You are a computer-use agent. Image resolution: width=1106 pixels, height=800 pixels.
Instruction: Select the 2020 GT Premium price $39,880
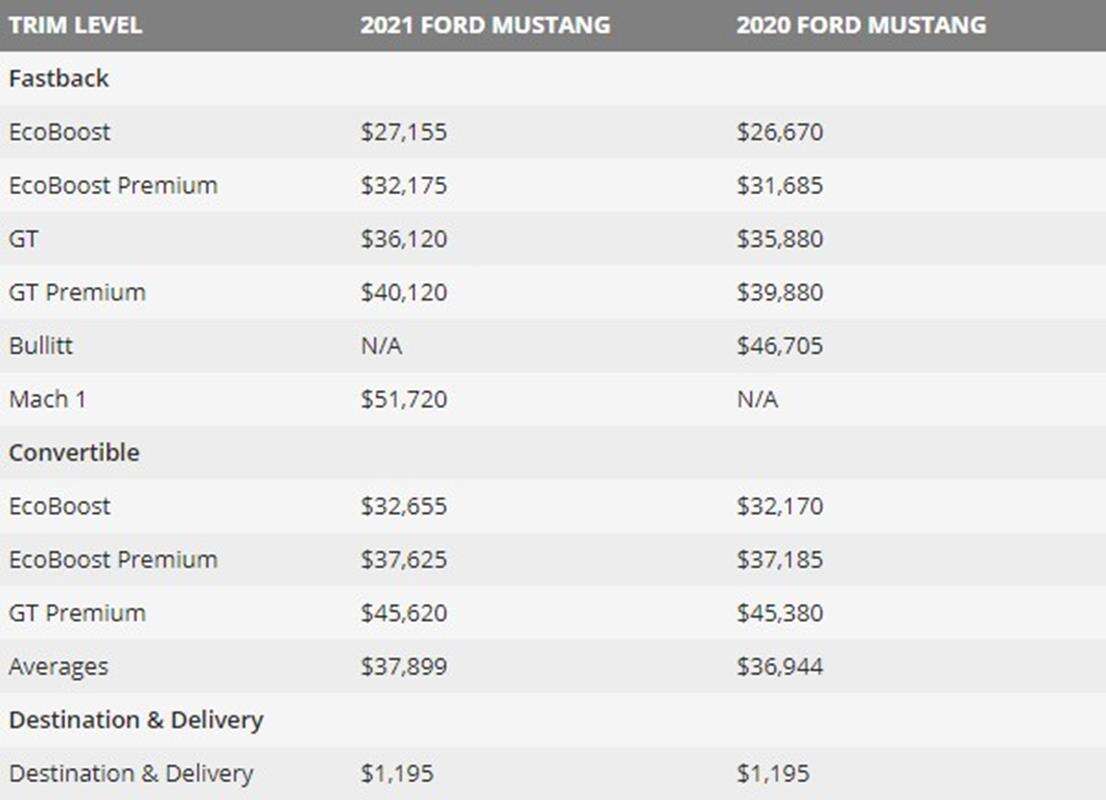pos(780,292)
